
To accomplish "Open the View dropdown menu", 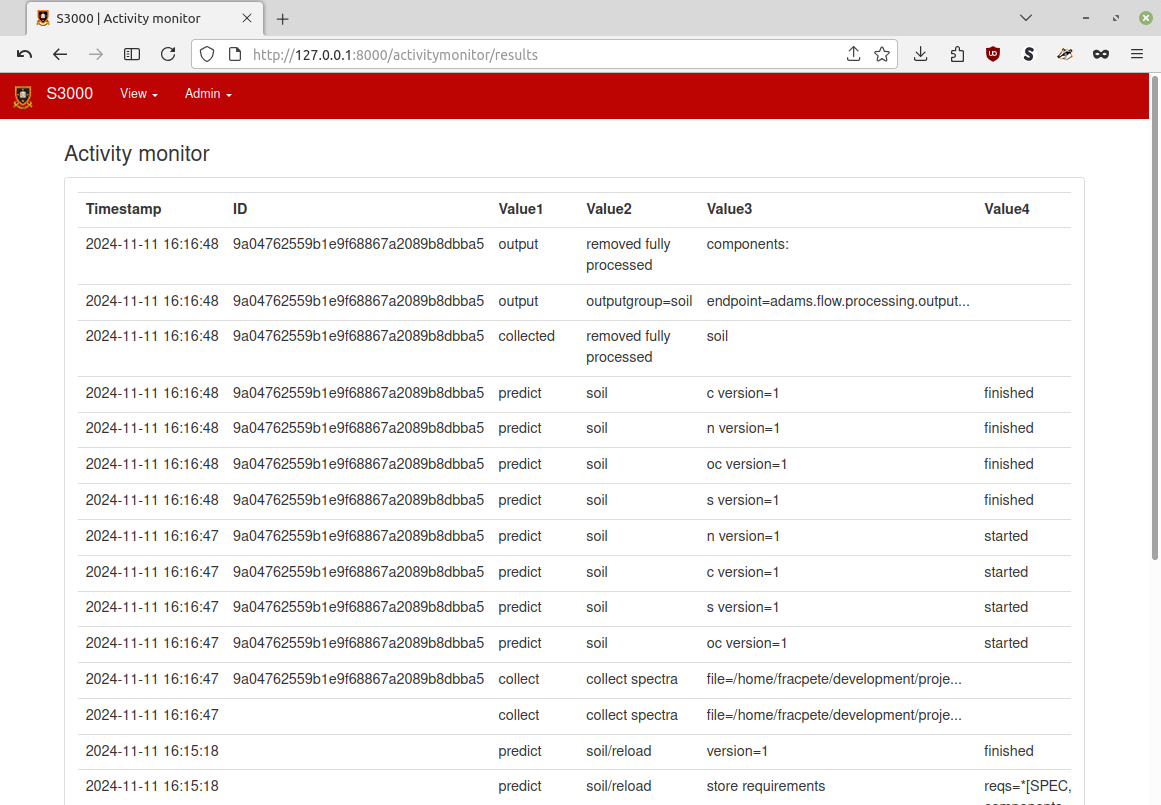I will 138,94.
